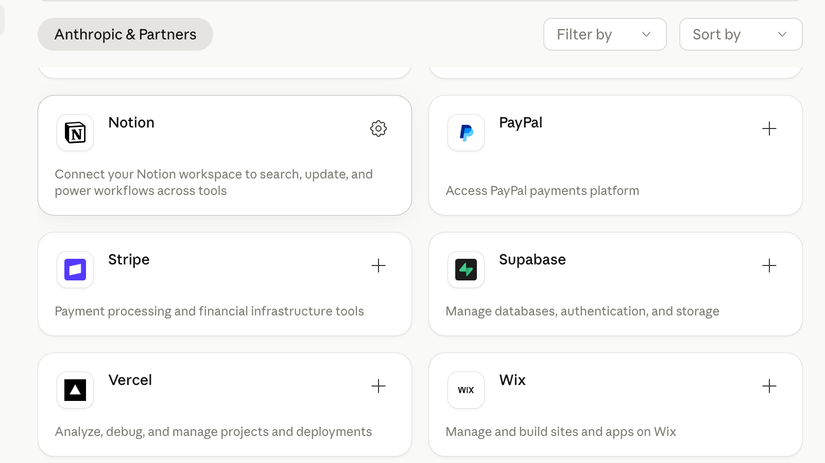The width and height of the screenshot is (825, 463).
Task: Select the Anthropic & Partners tab
Action: pos(125,34)
